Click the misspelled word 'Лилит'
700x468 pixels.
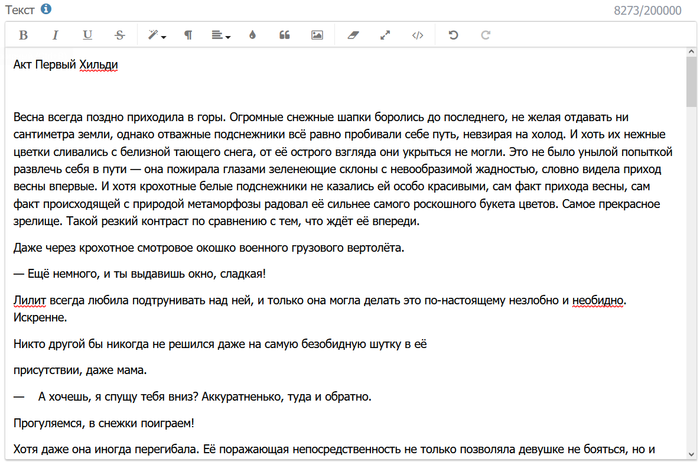click(x=29, y=300)
